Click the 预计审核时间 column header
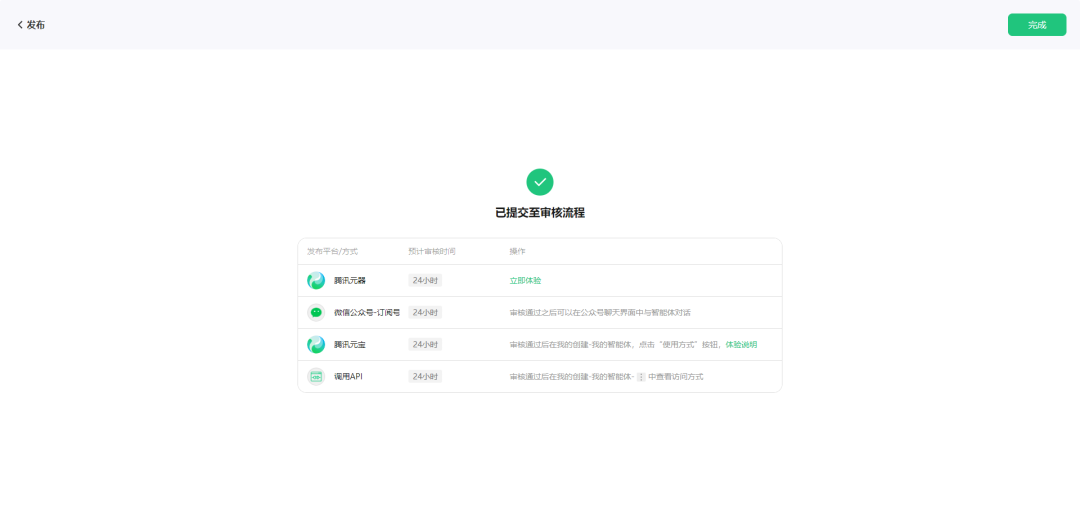Screen dimensions: 1080x512 coord(432,252)
